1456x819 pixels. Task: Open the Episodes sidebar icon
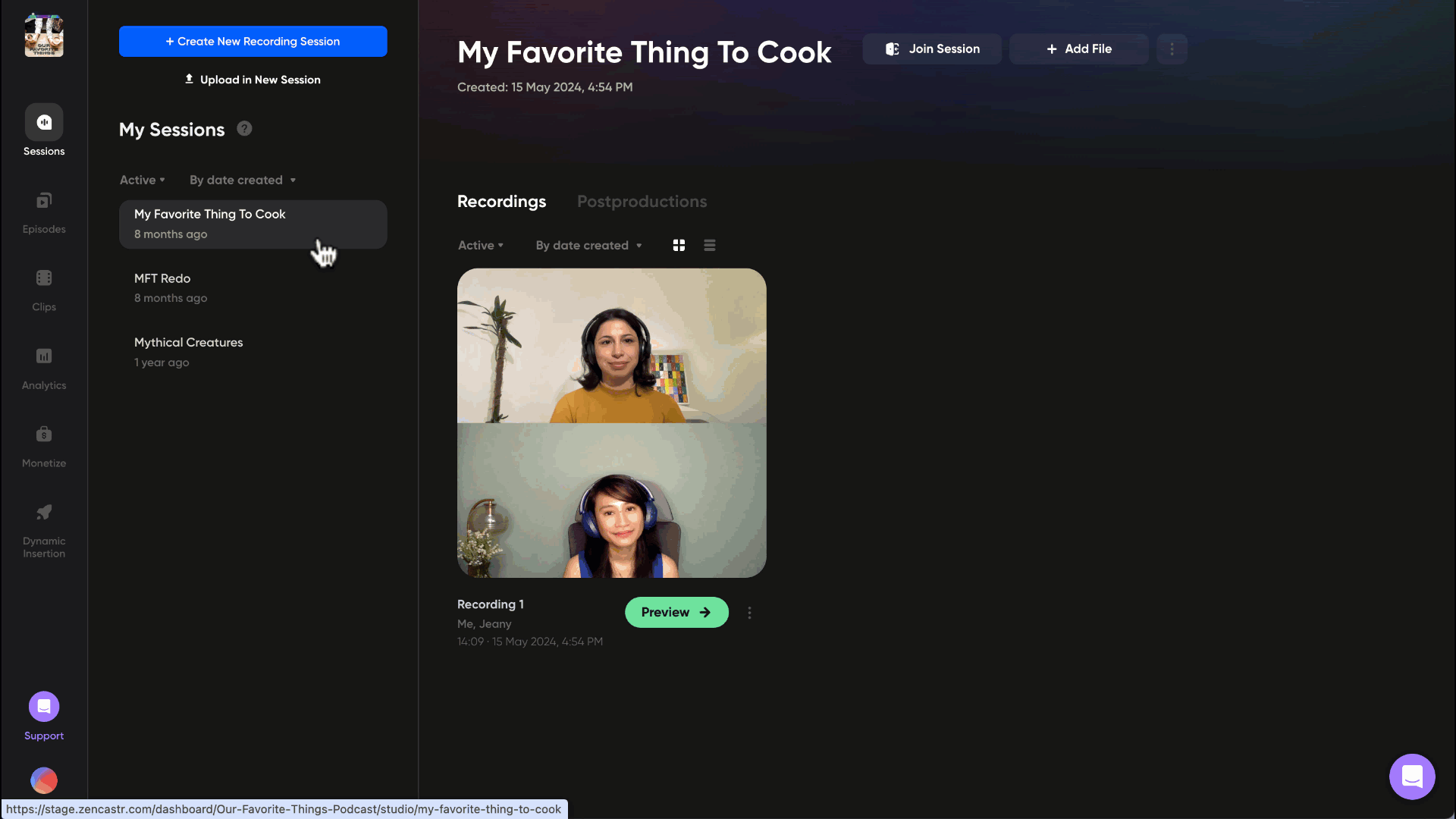(x=44, y=201)
